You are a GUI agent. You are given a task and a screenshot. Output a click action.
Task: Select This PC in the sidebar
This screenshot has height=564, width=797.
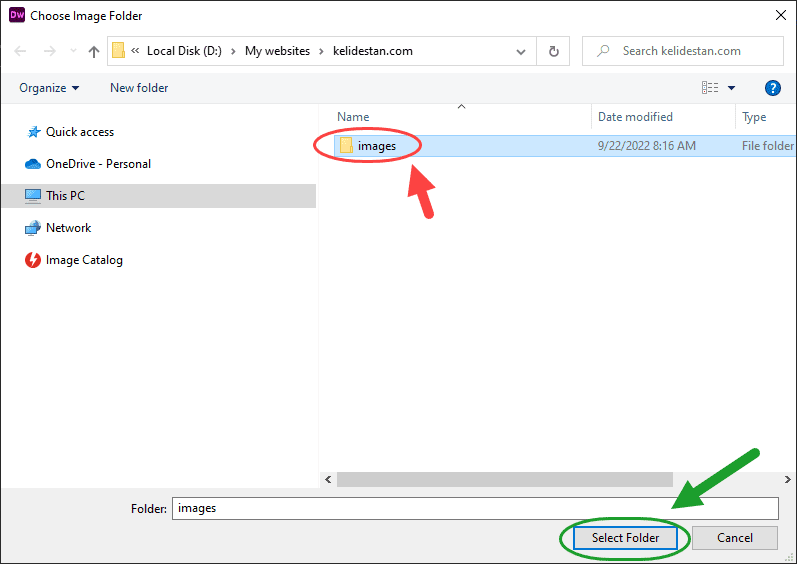[x=159, y=196]
